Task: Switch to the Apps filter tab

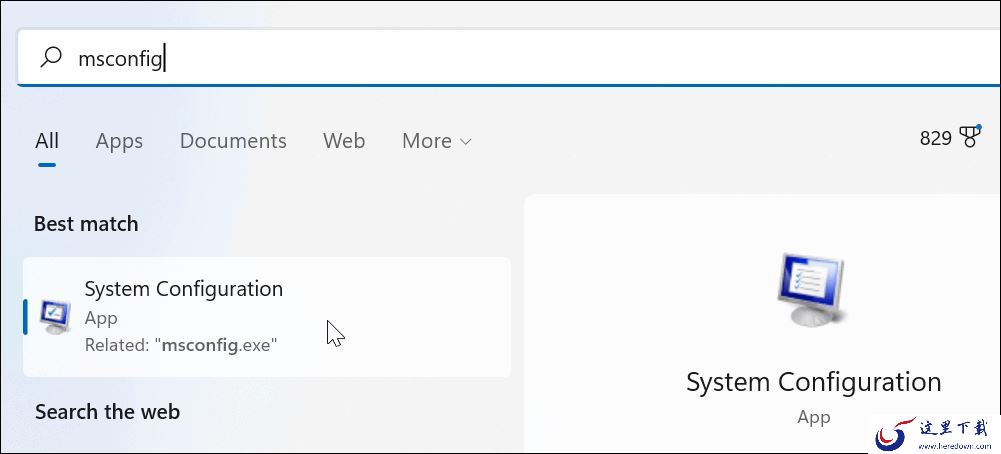Action: 119,141
